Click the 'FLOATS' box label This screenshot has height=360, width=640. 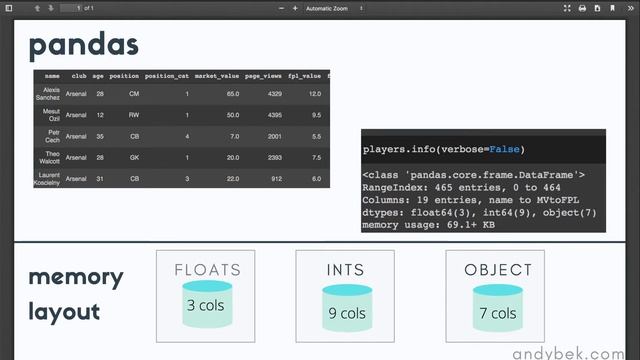click(x=208, y=270)
